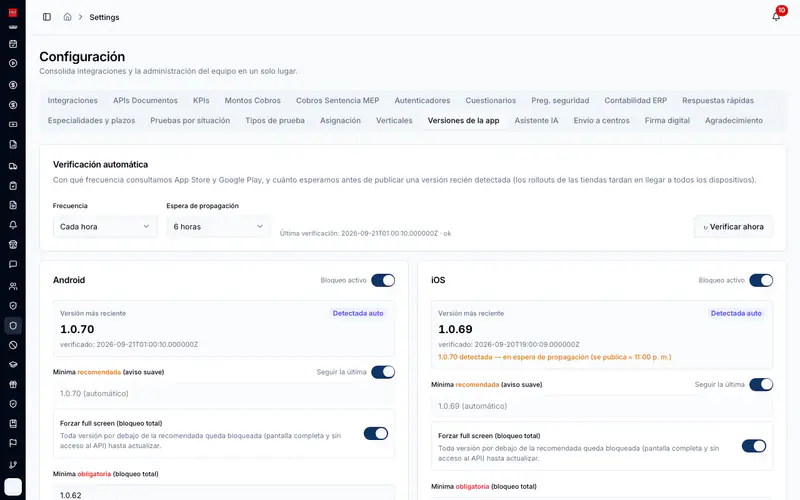Screen dimensions: 800x500
Task: Disable Android Bloqueo activo switch
Action: pos(383,280)
